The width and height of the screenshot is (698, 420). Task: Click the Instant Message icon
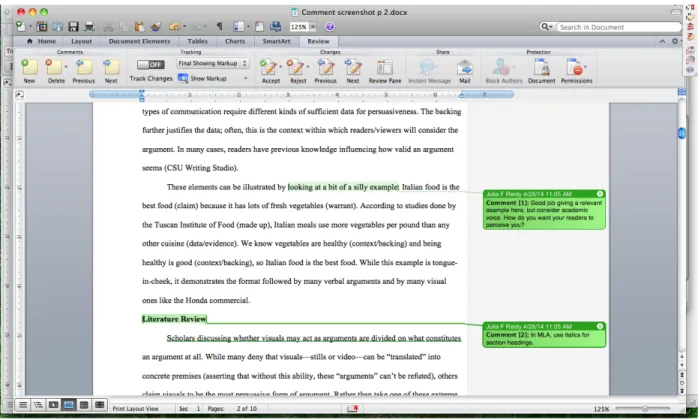(x=429, y=71)
